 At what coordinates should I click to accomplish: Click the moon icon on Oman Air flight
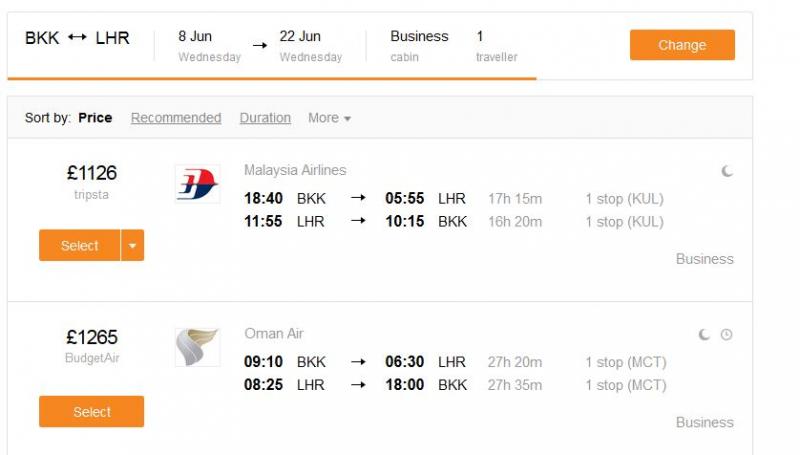coord(704,335)
